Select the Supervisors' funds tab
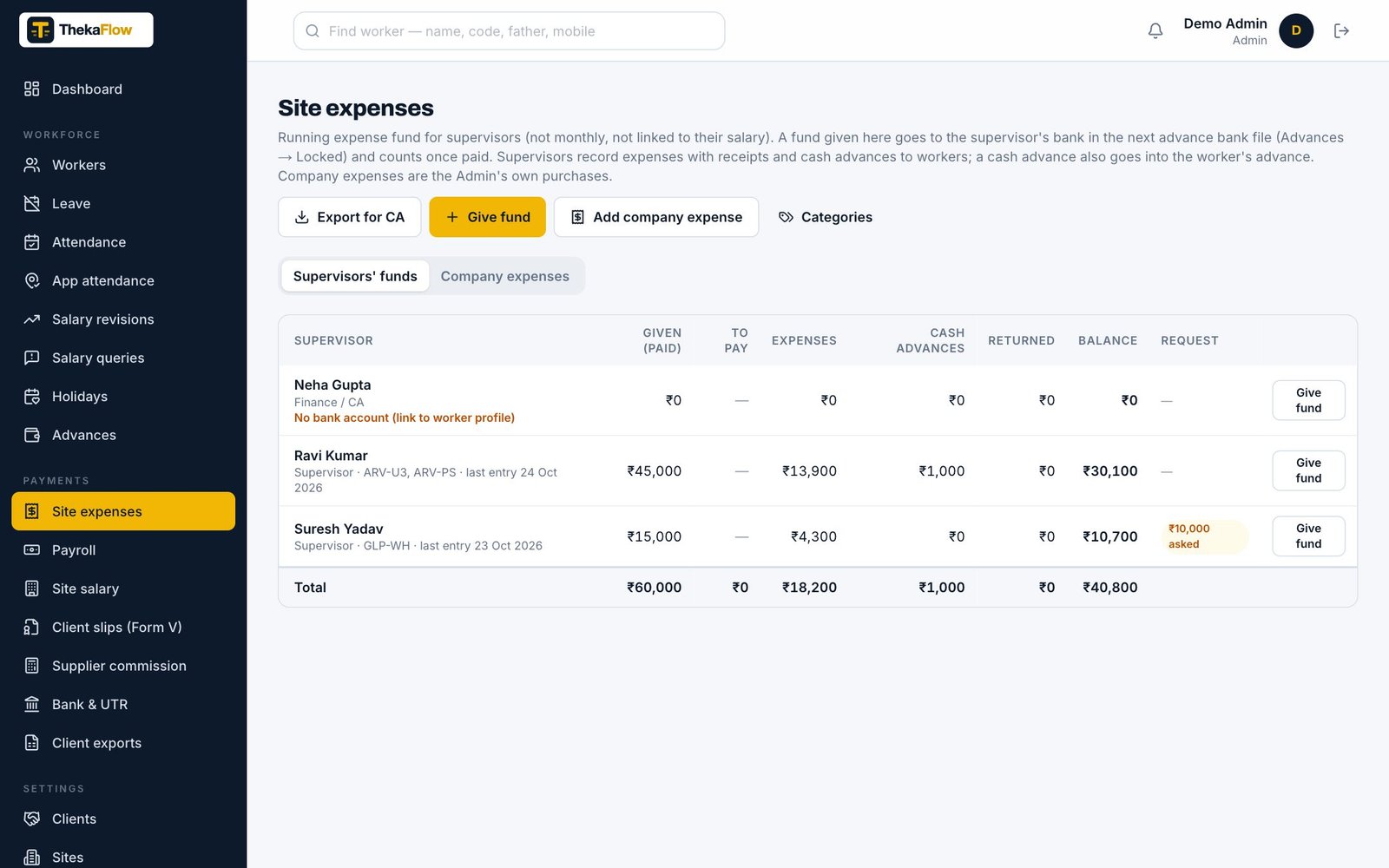The width and height of the screenshot is (1389, 868). pyautogui.click(x=355, y=276)
